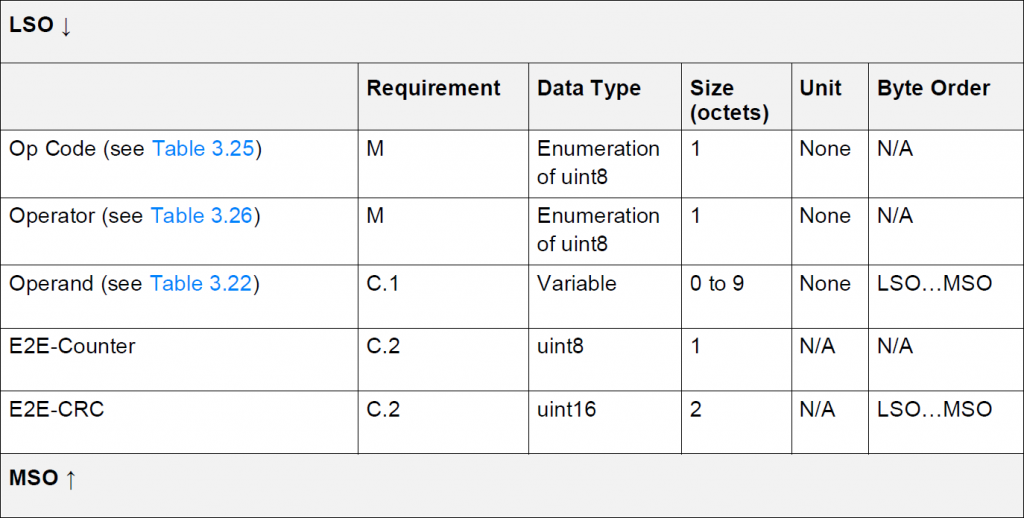Click the Size (octets) column header
Image resolution: width=1024 pixels, height=518 pixels.
(x=729, y=99)
